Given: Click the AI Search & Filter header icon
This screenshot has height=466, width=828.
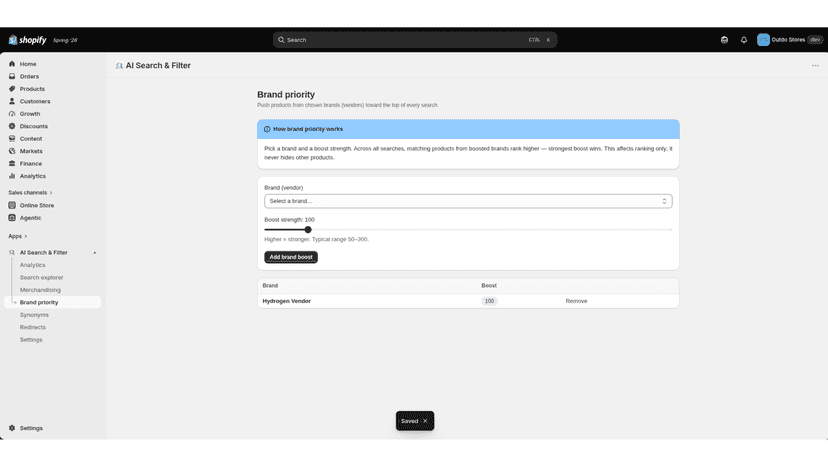Looking at the screenshot, I should coord(119,66).
